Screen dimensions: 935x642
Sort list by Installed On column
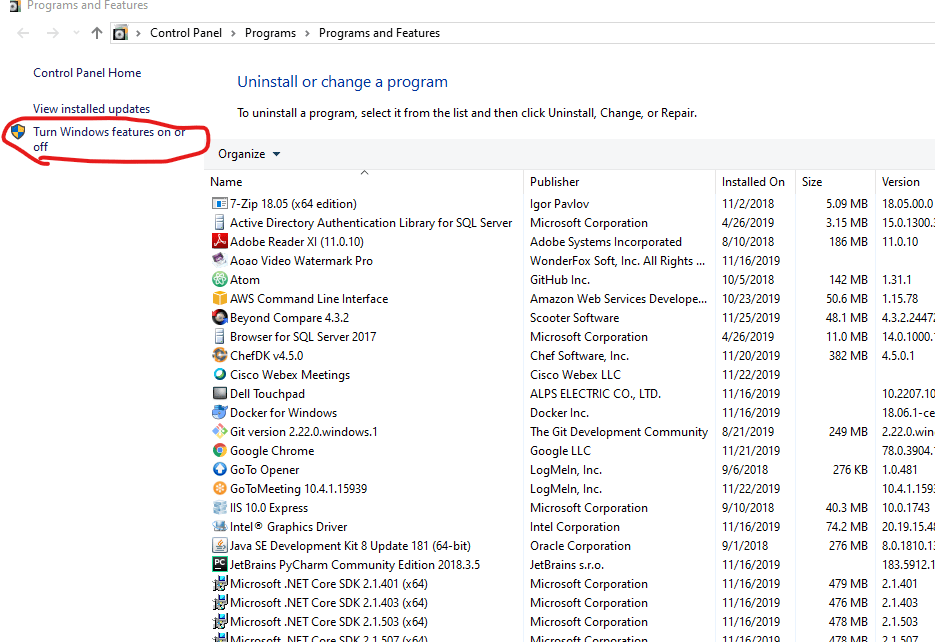point(755,182)
